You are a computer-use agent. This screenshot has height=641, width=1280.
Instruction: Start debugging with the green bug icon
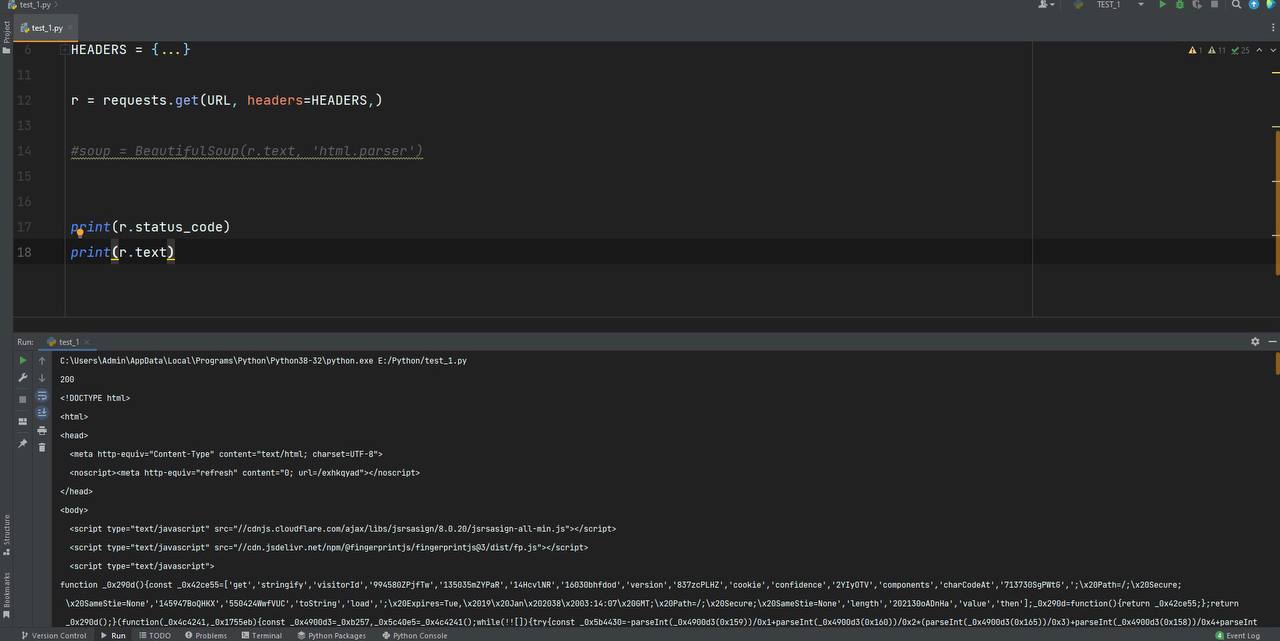tap(1180, 5)
